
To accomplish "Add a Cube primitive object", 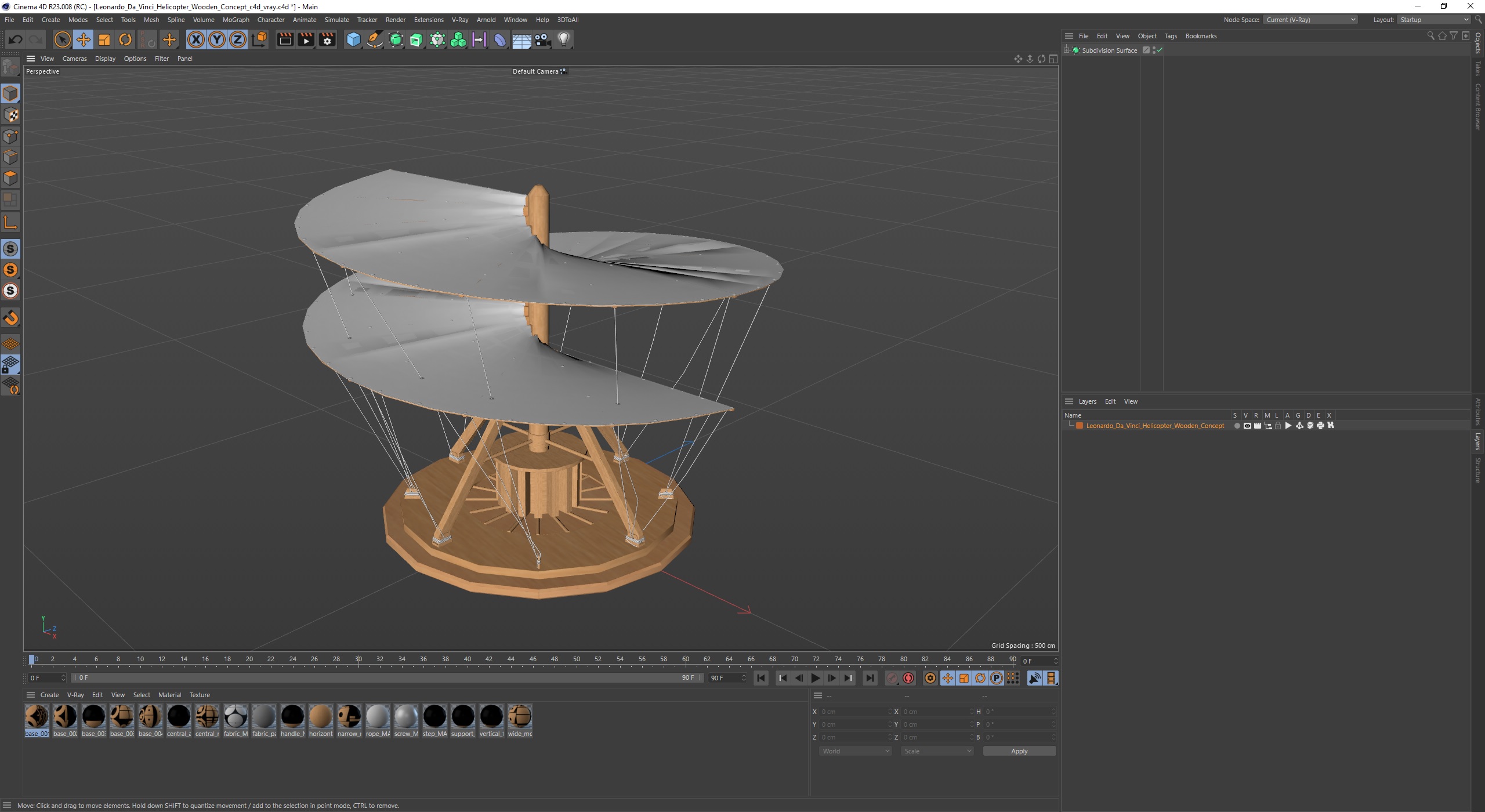I will [353, 39].
